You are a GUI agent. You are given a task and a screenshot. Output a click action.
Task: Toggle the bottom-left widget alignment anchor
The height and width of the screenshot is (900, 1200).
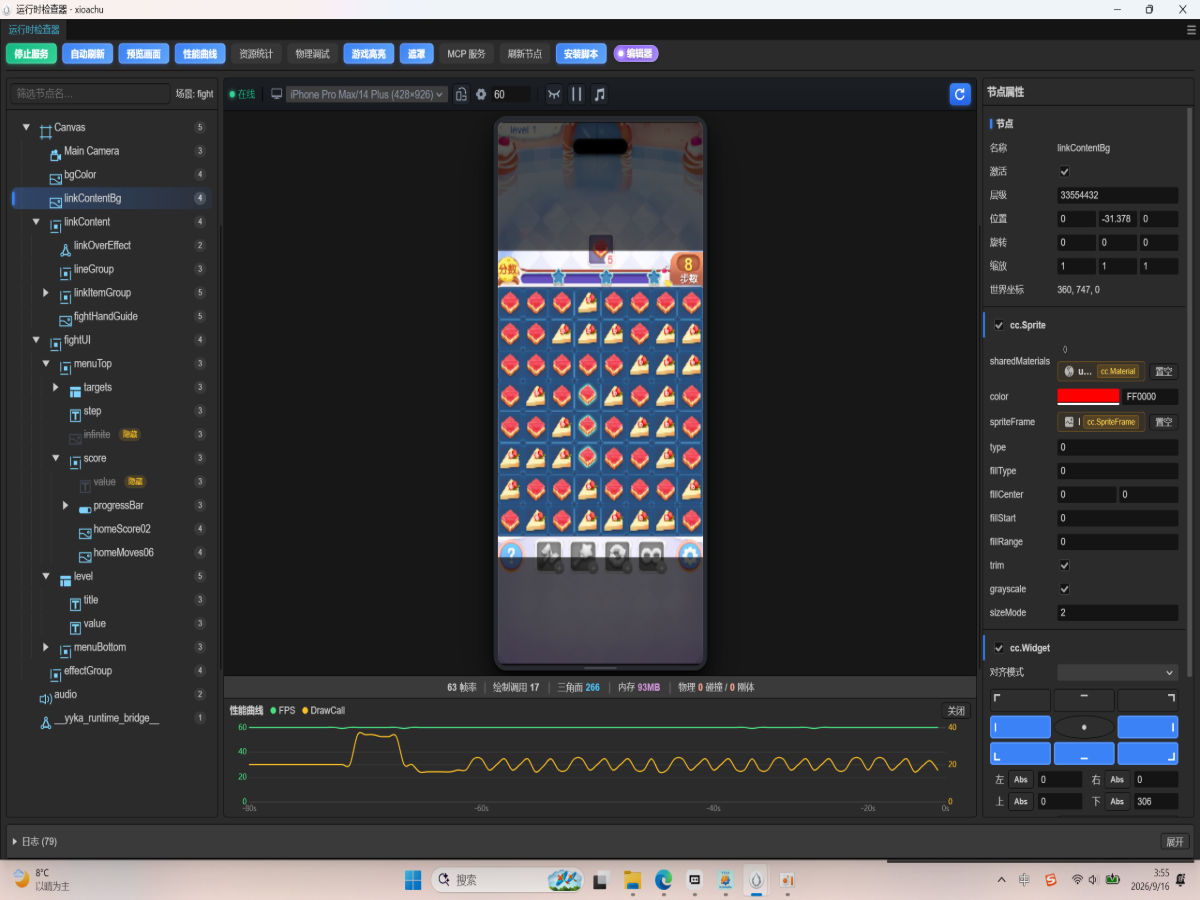click(x=1020, y=754)
